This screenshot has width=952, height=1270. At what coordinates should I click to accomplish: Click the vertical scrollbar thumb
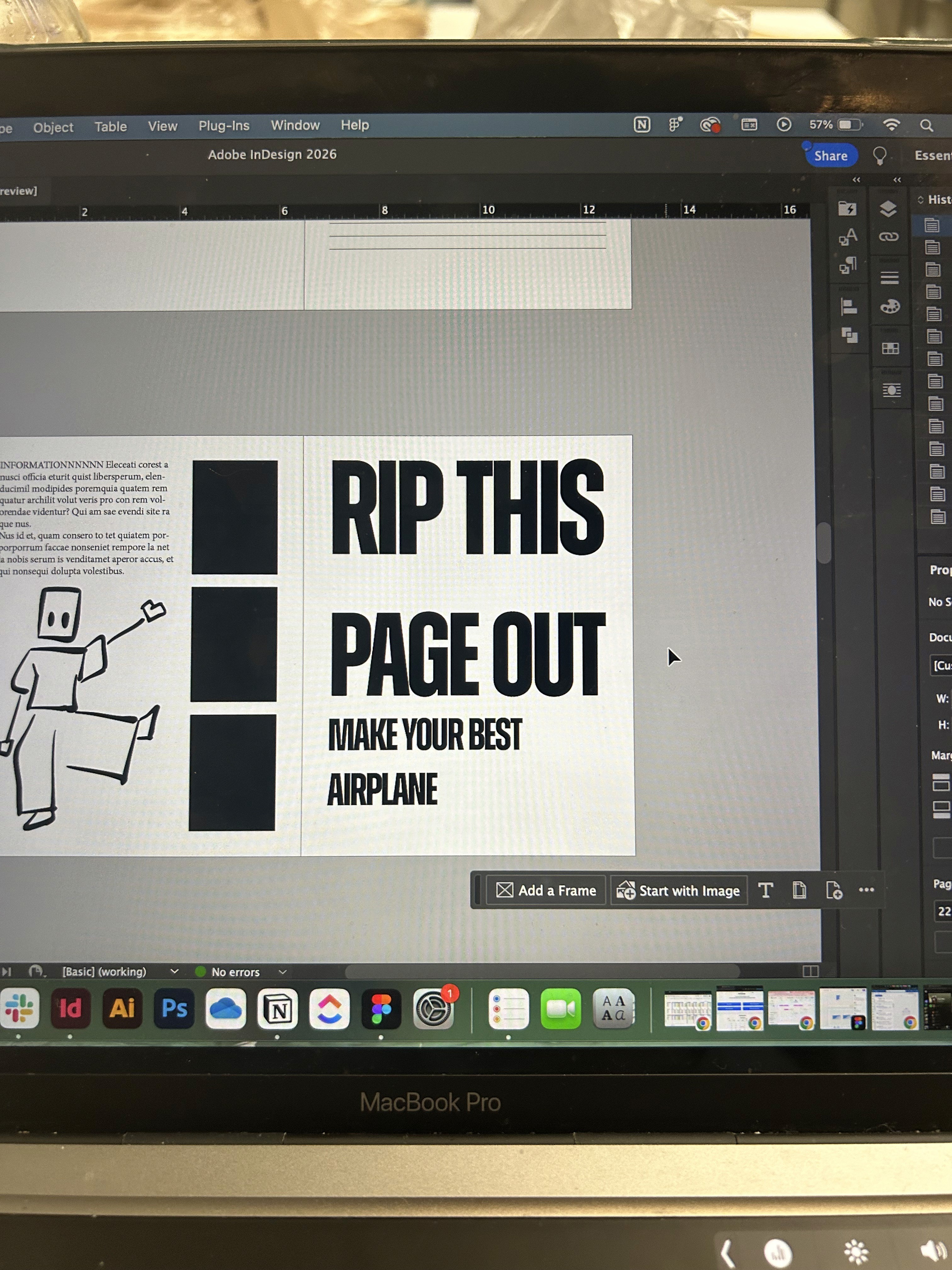coord(824,543)
